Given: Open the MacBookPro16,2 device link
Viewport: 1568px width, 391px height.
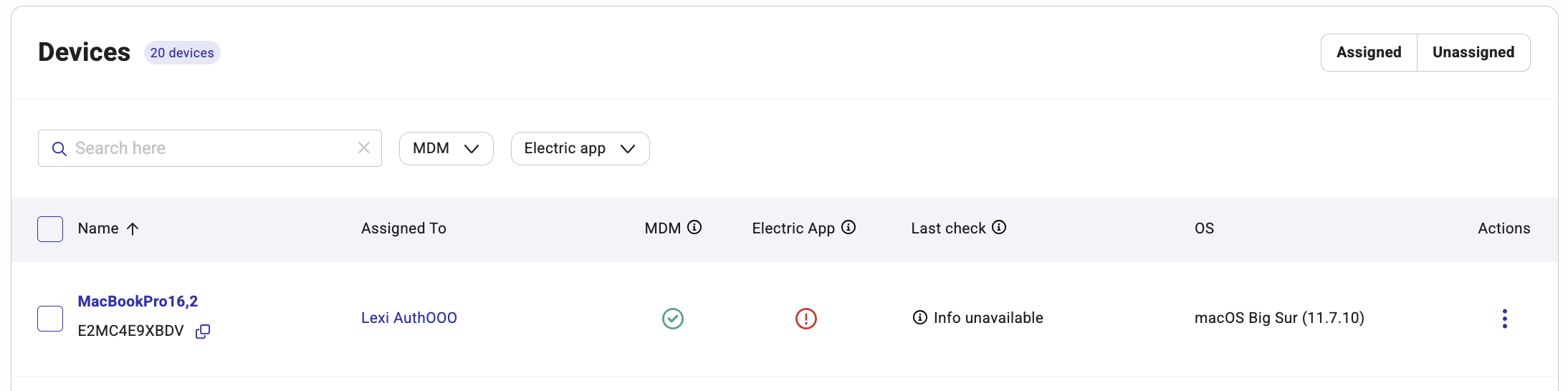Looking at the screenshot, I should click(138, 301).
